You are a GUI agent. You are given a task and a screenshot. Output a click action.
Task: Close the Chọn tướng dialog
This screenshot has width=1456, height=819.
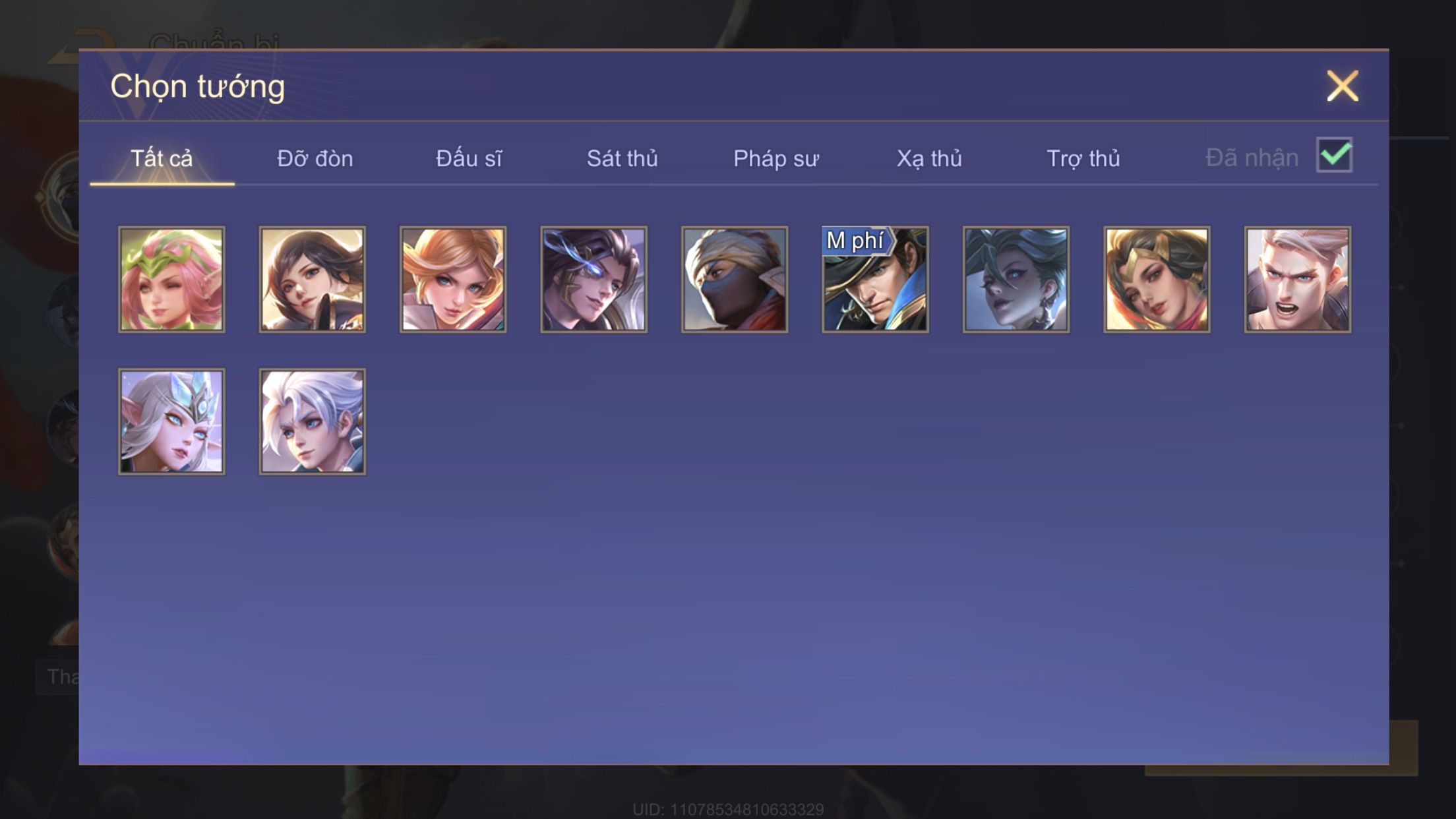(1343, 86)
